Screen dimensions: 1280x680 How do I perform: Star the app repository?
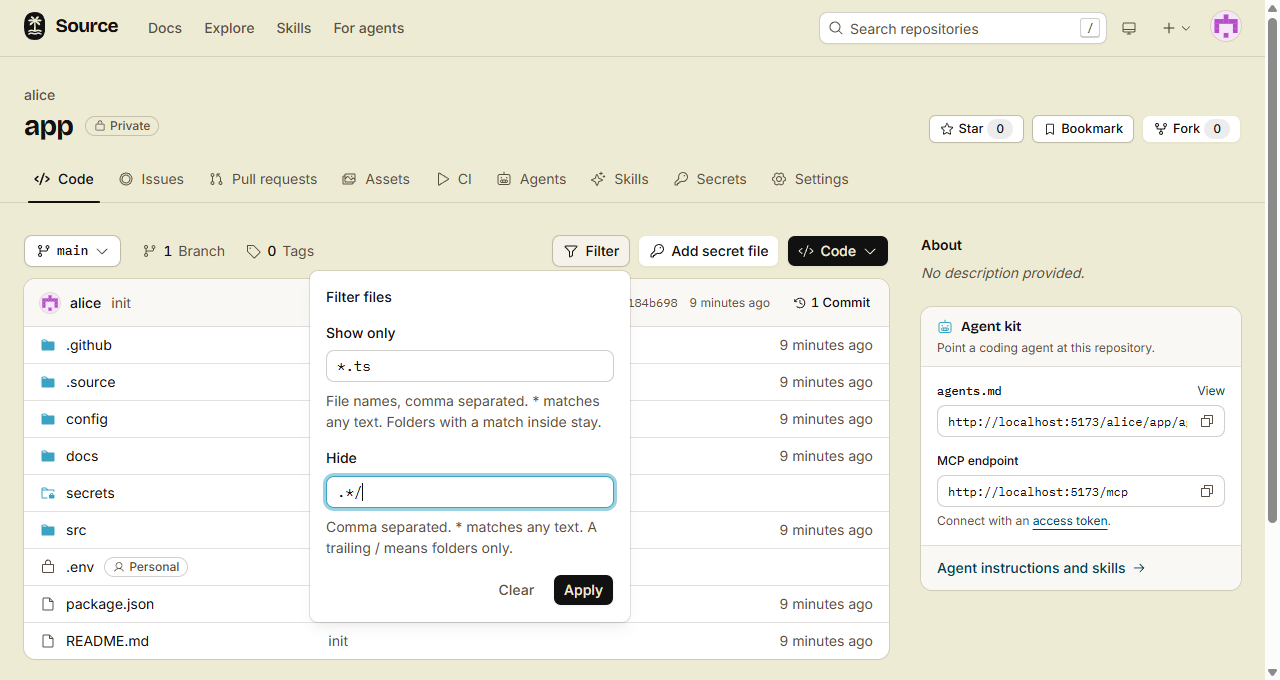tap(976, 129)
